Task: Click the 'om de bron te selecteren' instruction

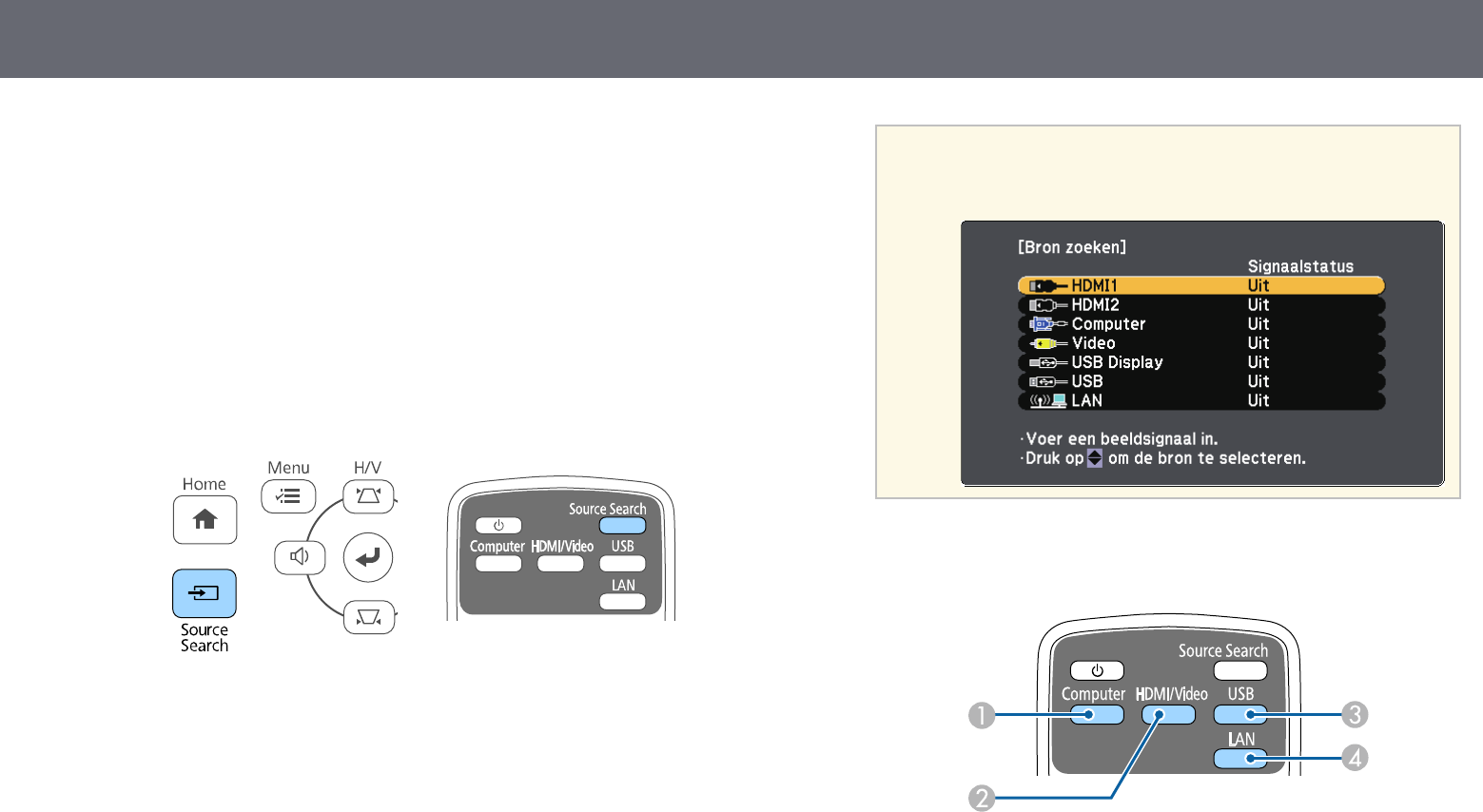Action: [x=1206, y=458]
